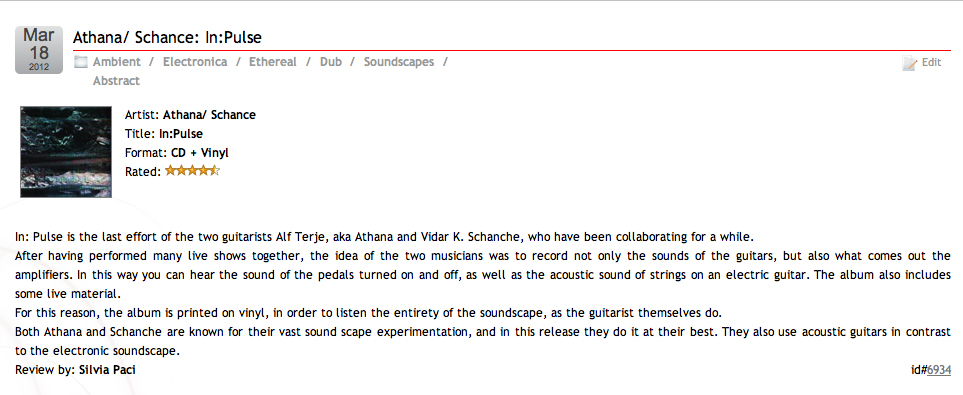Click the Mar 18 2012 date badge
This screenshot has width=963, height=395.
coord(39,50)
